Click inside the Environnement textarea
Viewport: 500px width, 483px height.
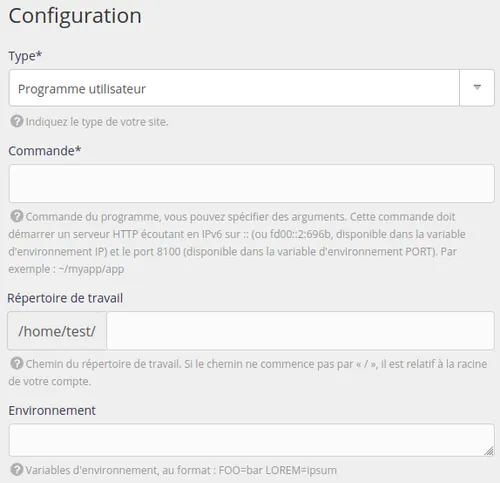(x=251, y=440)
